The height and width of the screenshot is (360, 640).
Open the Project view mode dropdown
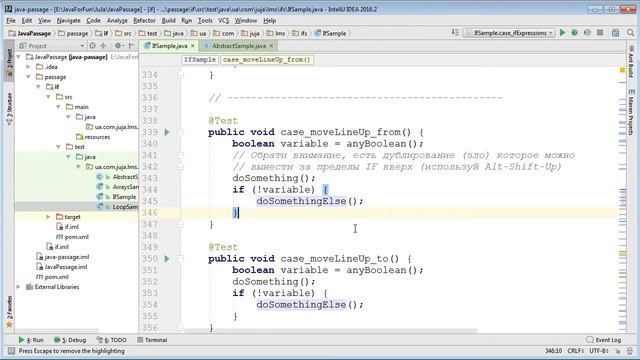coord(52,46)
